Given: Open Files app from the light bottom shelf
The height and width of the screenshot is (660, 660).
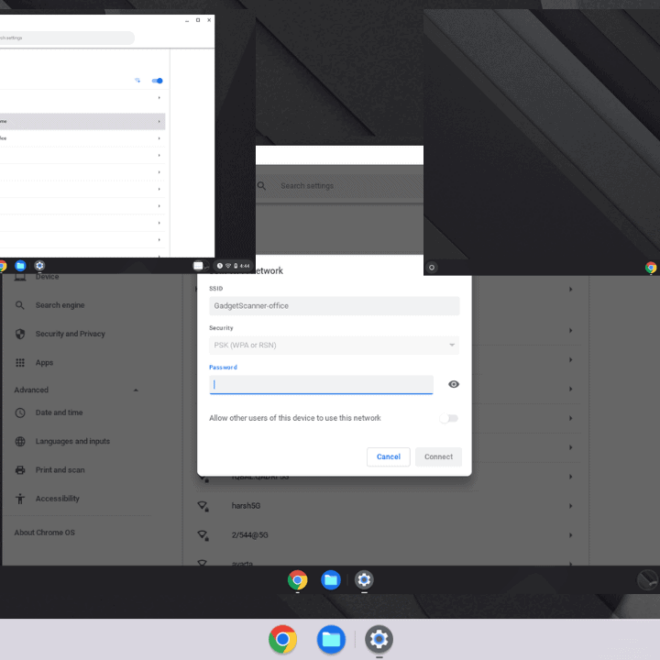Looking at the screenshot, I should tap(331, 639).
